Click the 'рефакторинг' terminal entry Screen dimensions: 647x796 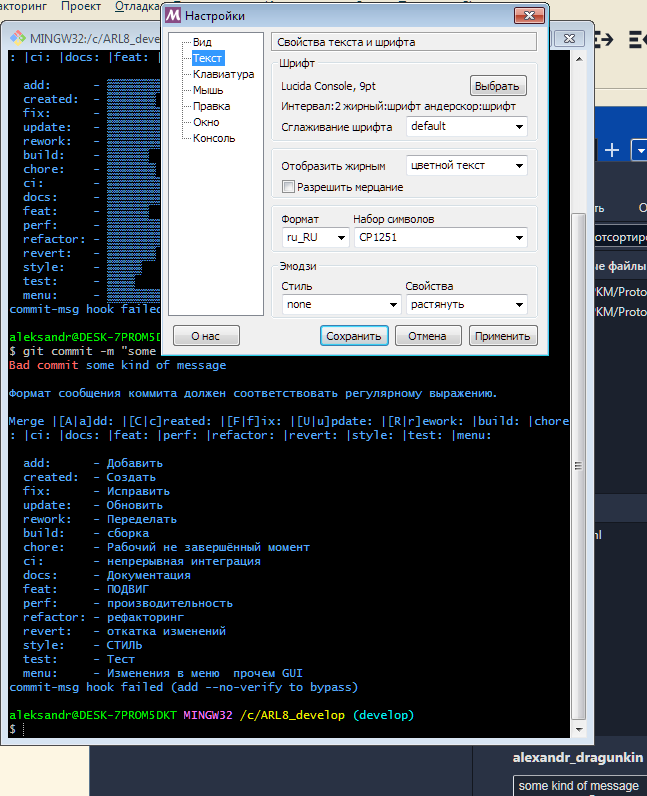click(x=145, y=617)
